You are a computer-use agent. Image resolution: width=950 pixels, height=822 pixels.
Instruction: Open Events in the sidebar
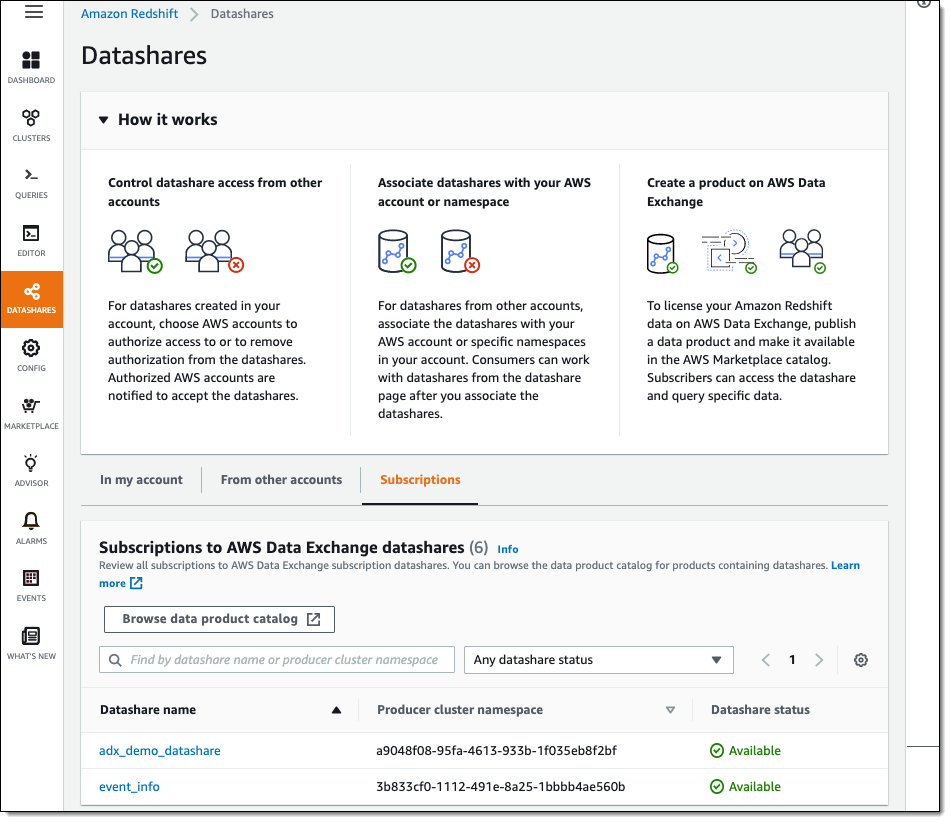(32, 586)
